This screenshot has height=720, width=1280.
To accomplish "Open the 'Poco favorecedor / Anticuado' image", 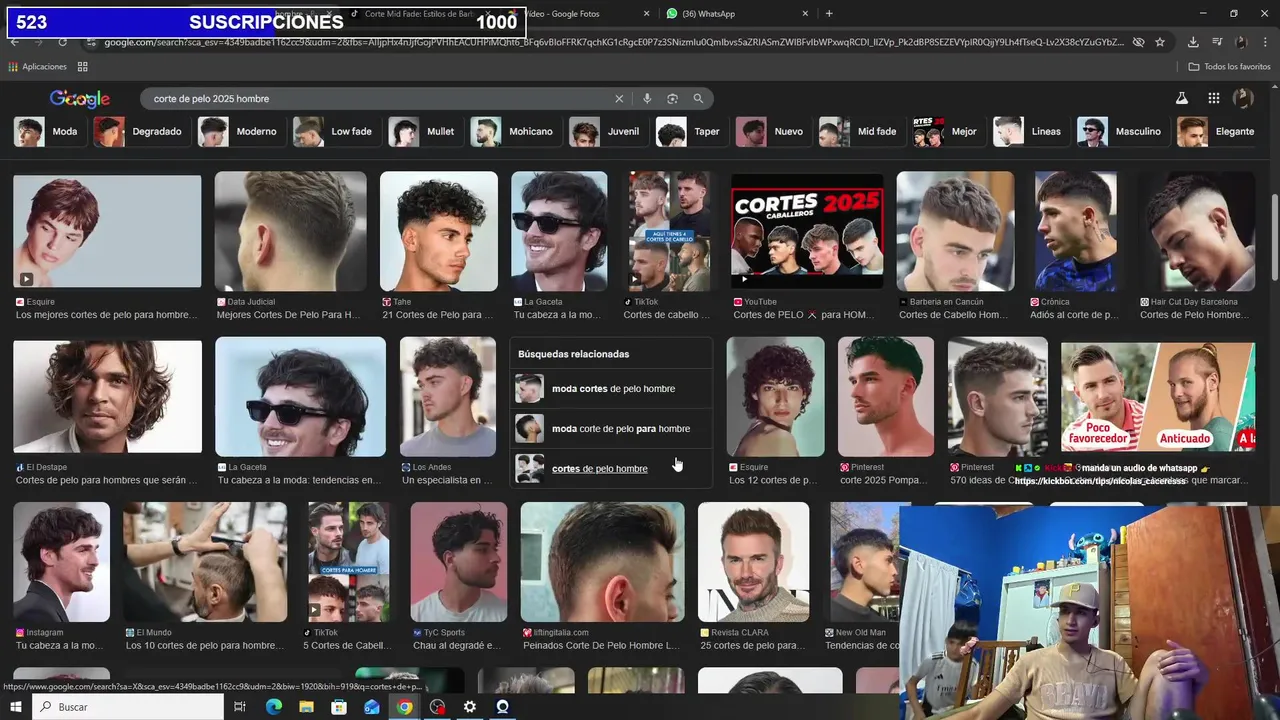I will pos(1158,397).
